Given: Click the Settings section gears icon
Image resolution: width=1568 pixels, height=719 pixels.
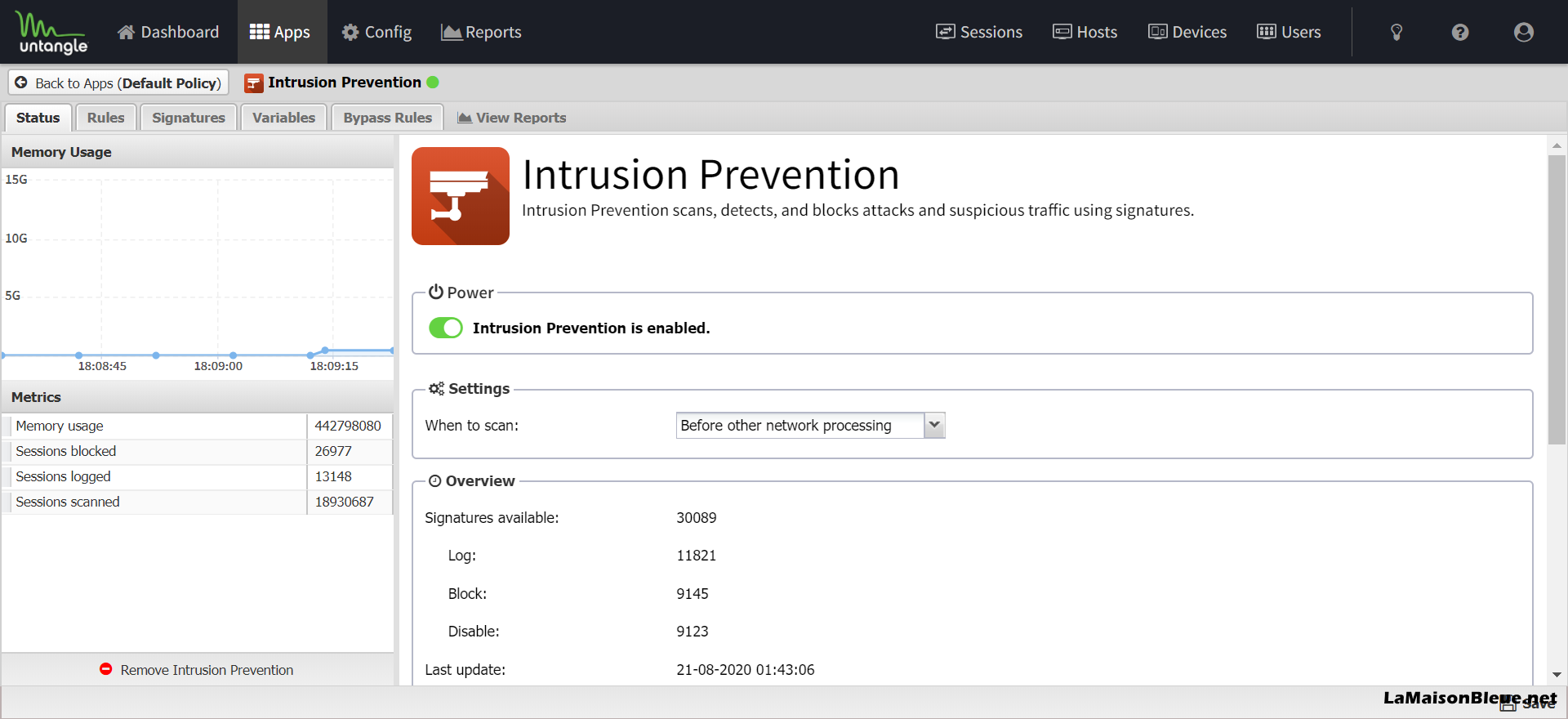Looking at the screenshot, I should pyautogui.click(x=437, y=389).
